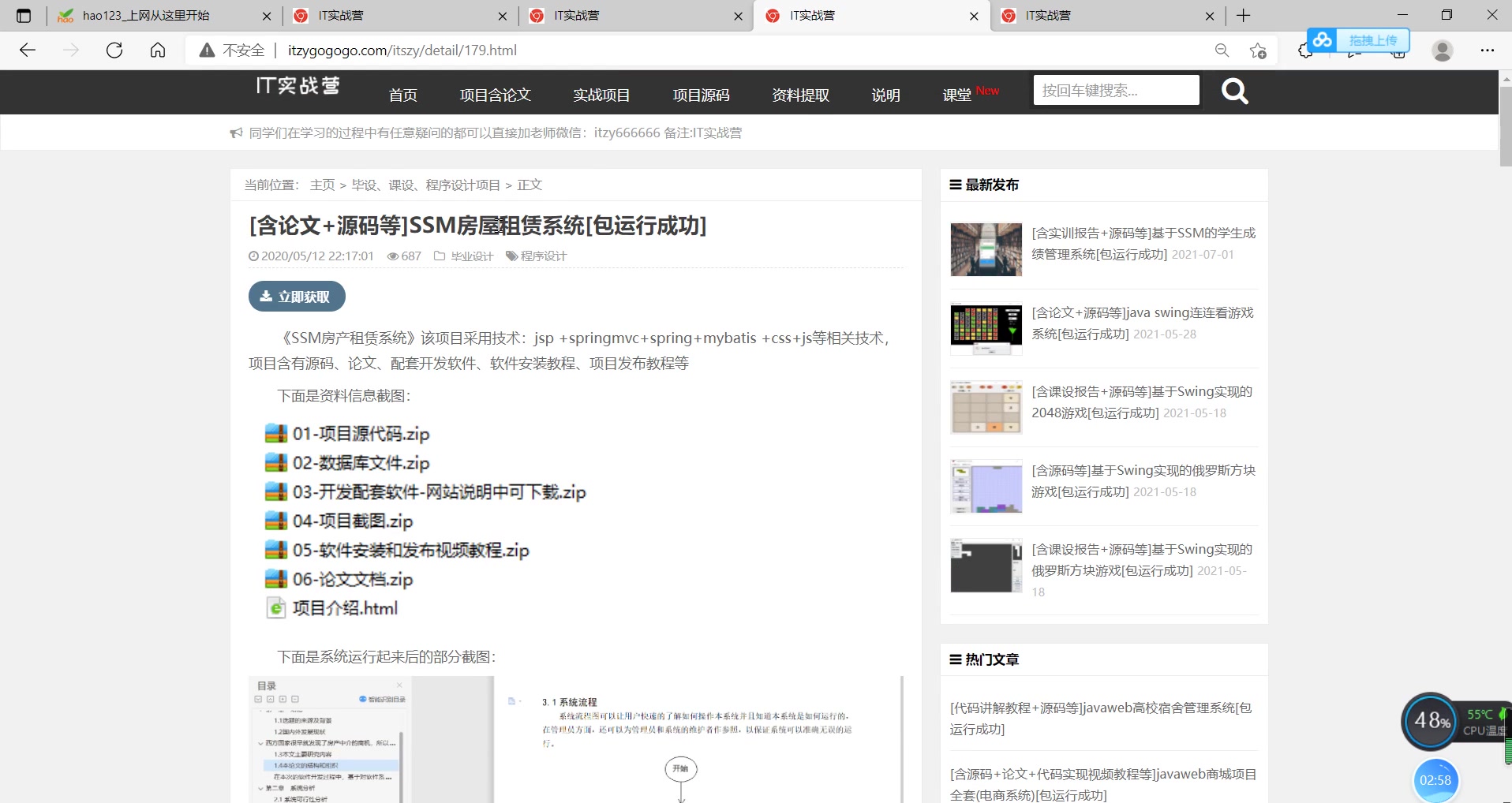Viewport: 1512px width, 803px height.
Task: Open [含源码等]基于Swing俄罗斯方块 article link
Action: (x=1143, y=481)
